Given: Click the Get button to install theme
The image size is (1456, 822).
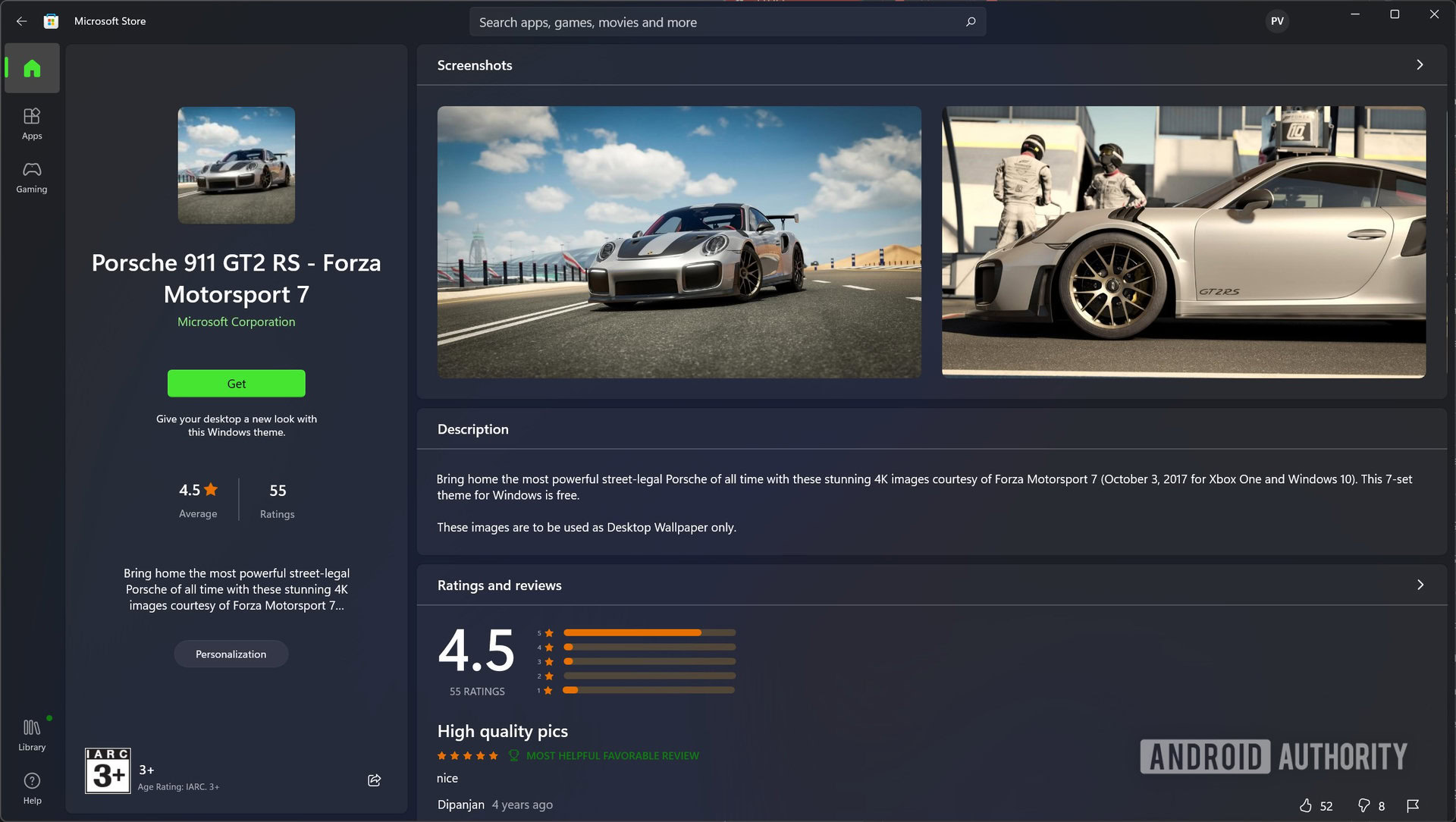Looking at the screenshot, I should (236, 383).
